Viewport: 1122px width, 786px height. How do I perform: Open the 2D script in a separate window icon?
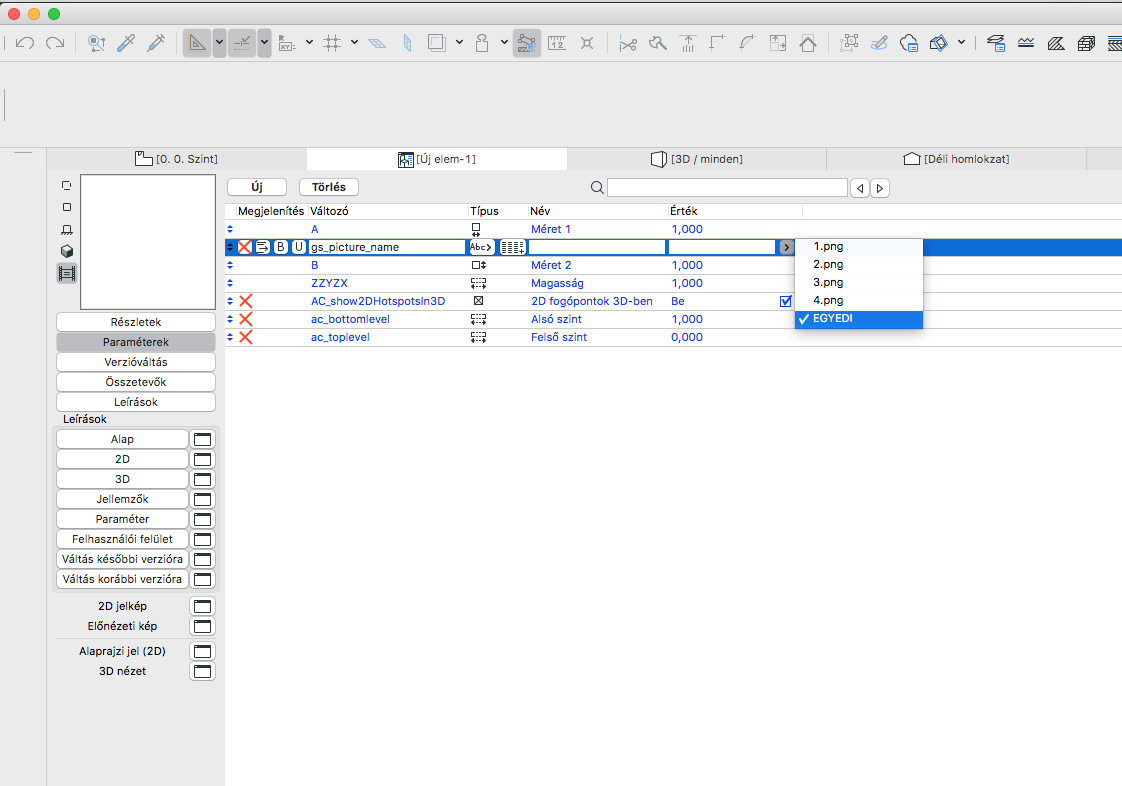coord(203,459)
